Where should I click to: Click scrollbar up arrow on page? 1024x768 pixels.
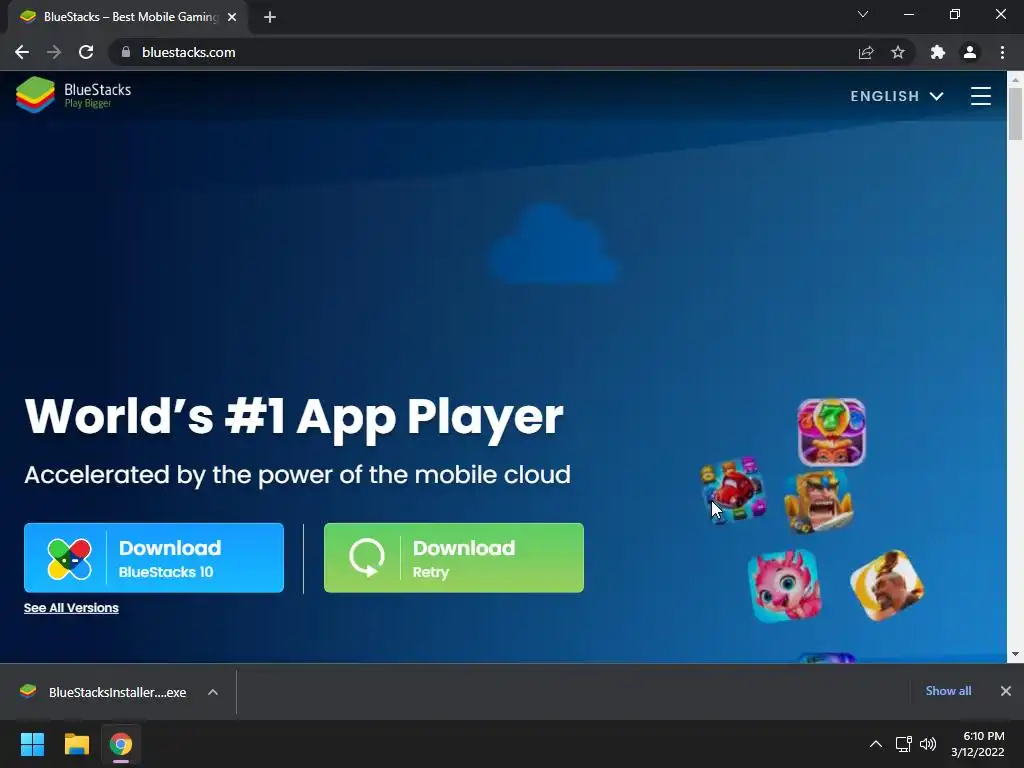click(x=1015, y=80)
